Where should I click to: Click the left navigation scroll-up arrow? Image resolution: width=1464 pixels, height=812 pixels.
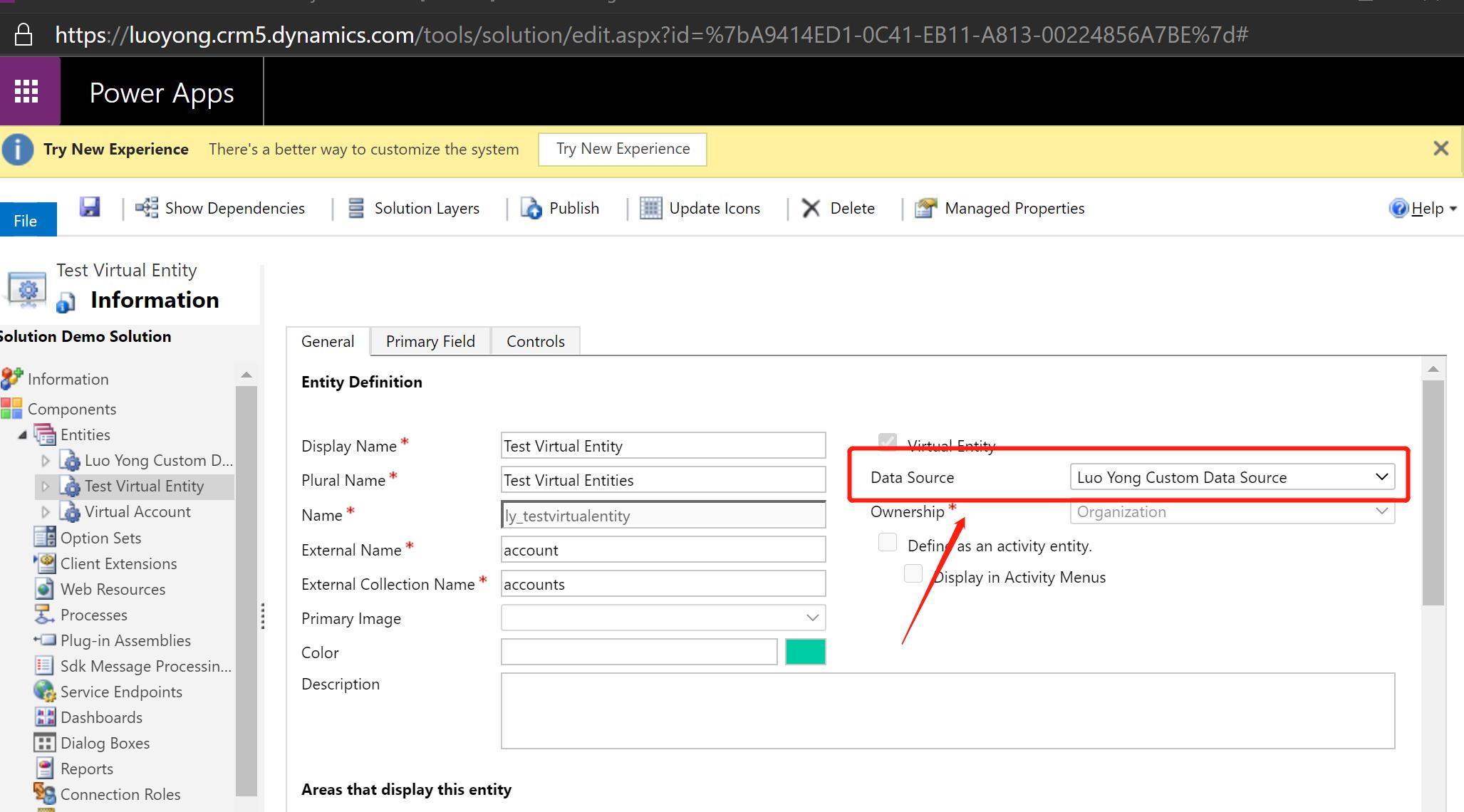246,375
